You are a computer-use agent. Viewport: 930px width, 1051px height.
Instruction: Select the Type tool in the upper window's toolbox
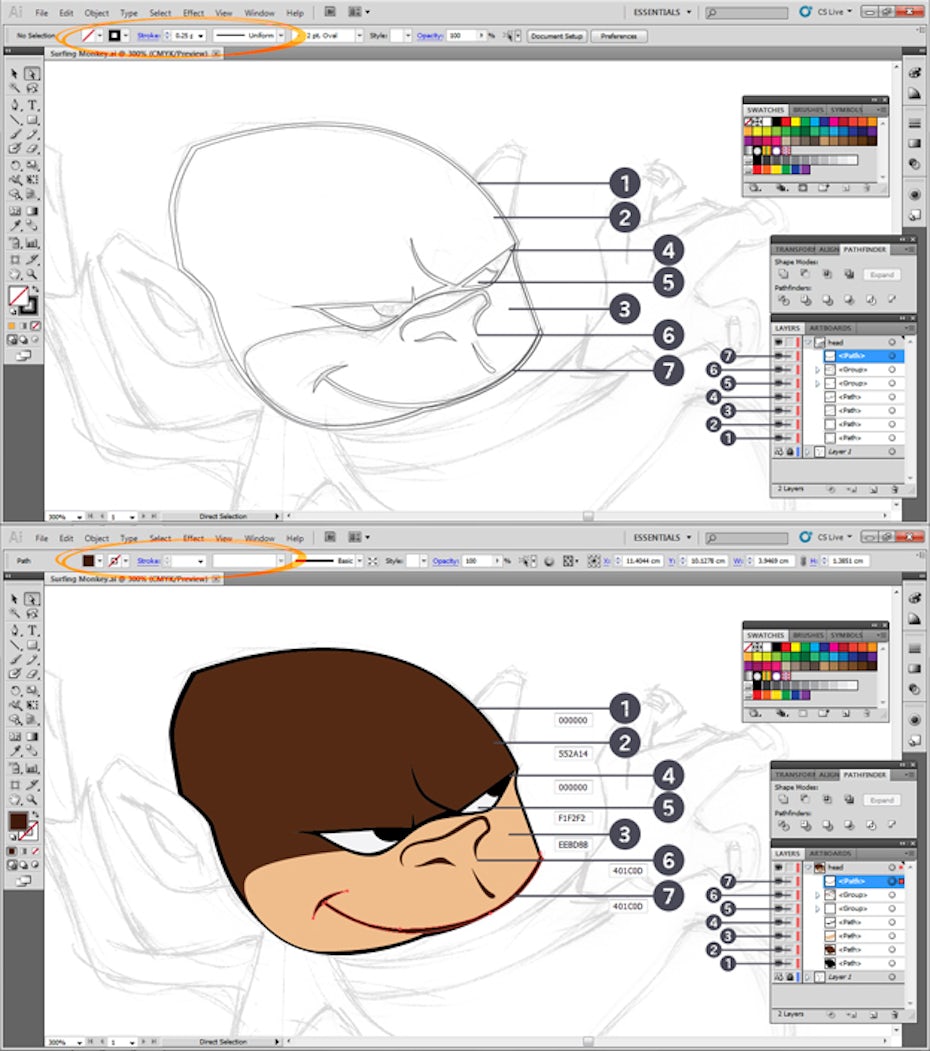[x=33, y=105]
